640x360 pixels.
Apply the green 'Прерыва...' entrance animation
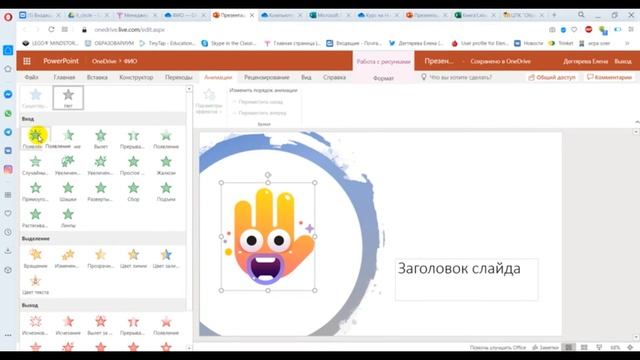pos(133,139)
